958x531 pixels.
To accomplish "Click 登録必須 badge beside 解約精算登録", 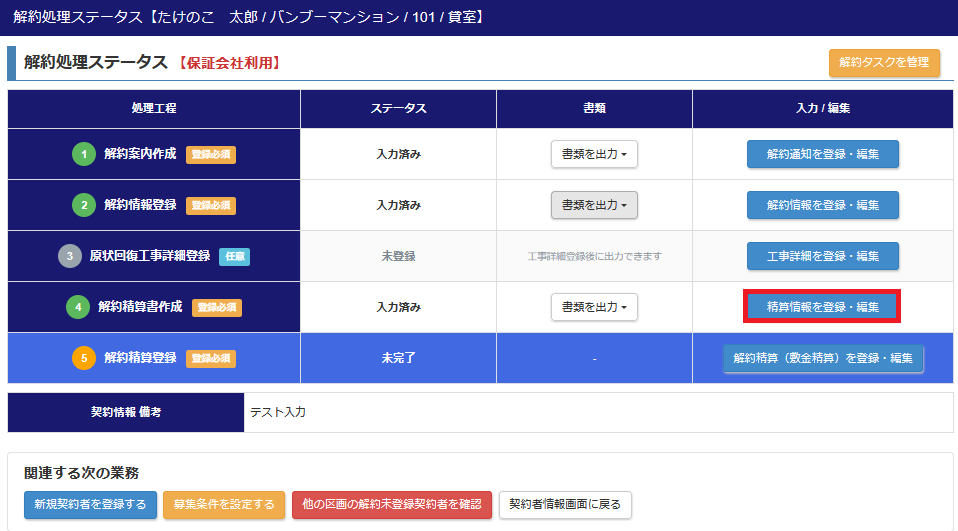I will point(211,359).
